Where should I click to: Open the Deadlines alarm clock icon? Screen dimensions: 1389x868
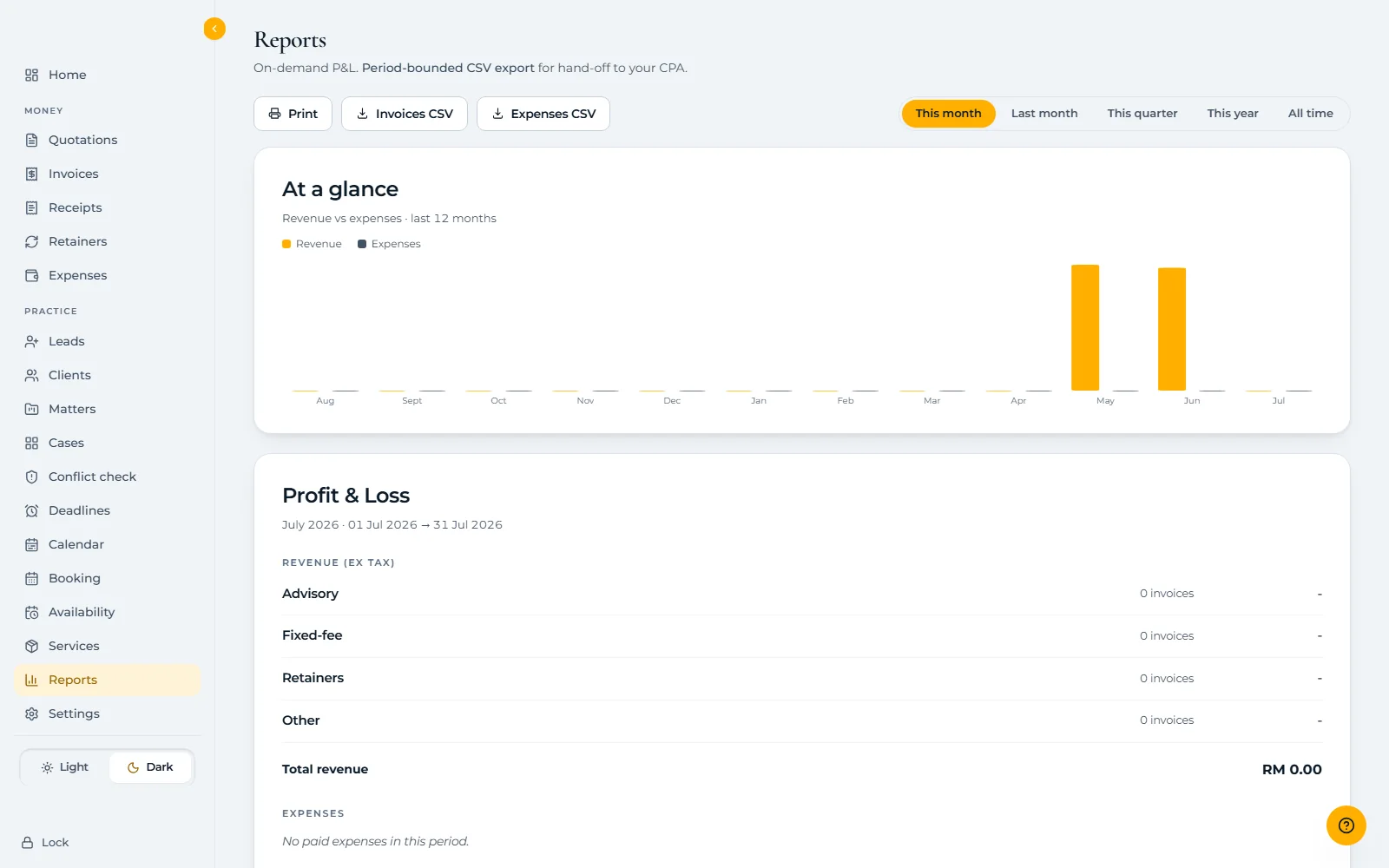tap(32, 510)
